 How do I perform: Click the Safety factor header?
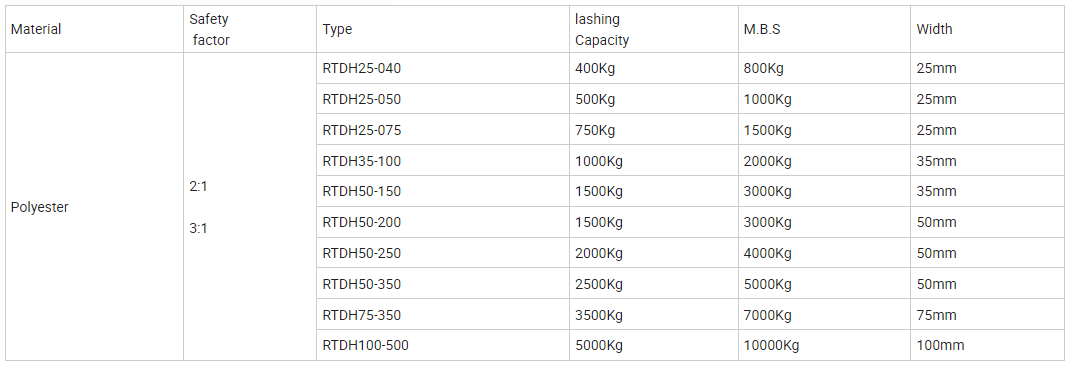tap(210, 30)
